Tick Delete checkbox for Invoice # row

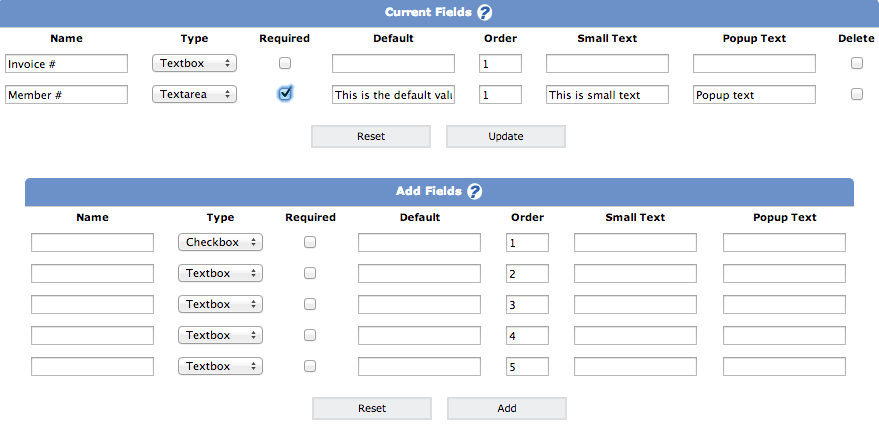pyautogui.click(x=857, y=63)
